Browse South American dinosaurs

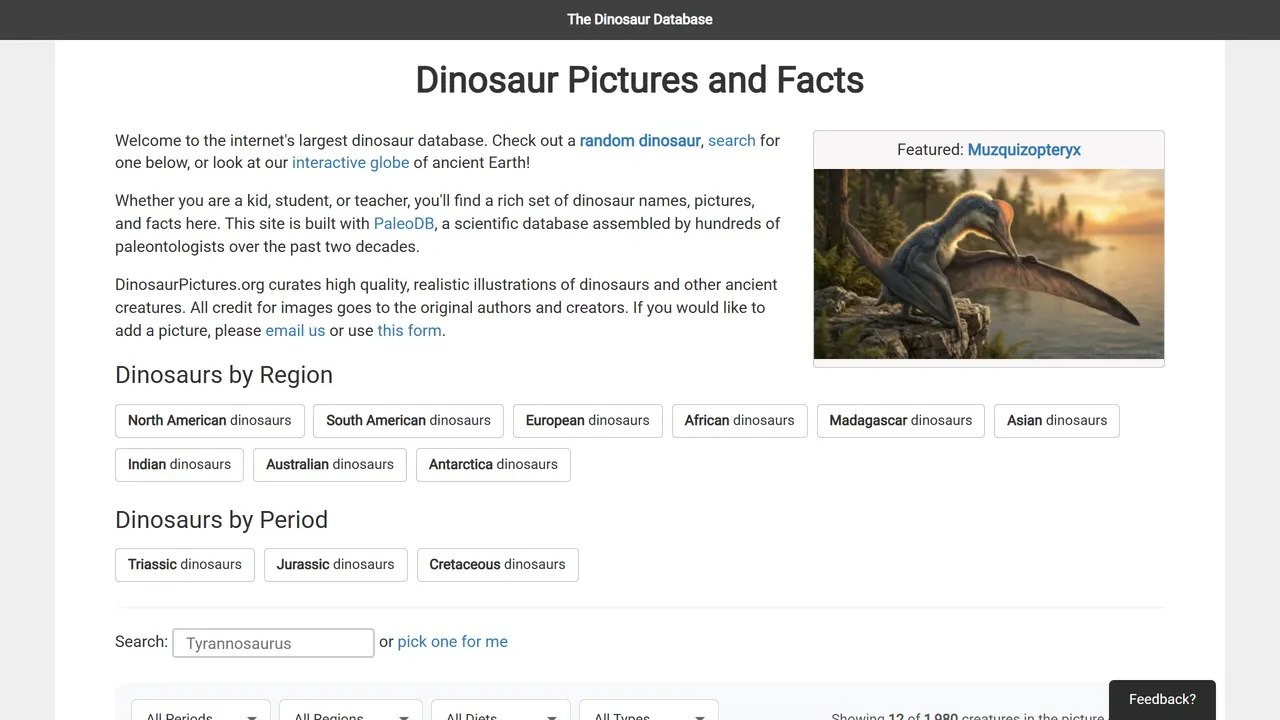pyautogui.click(x=408, y=420)
